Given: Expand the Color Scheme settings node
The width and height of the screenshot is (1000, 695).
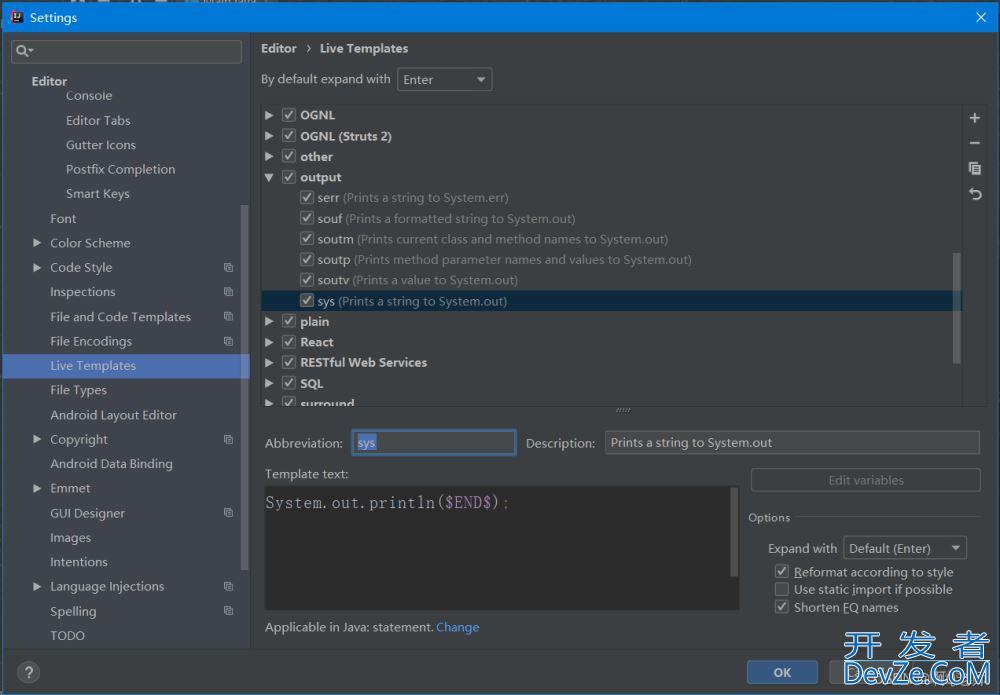Looking at the screenshot, I should click(x=37, y=243).
